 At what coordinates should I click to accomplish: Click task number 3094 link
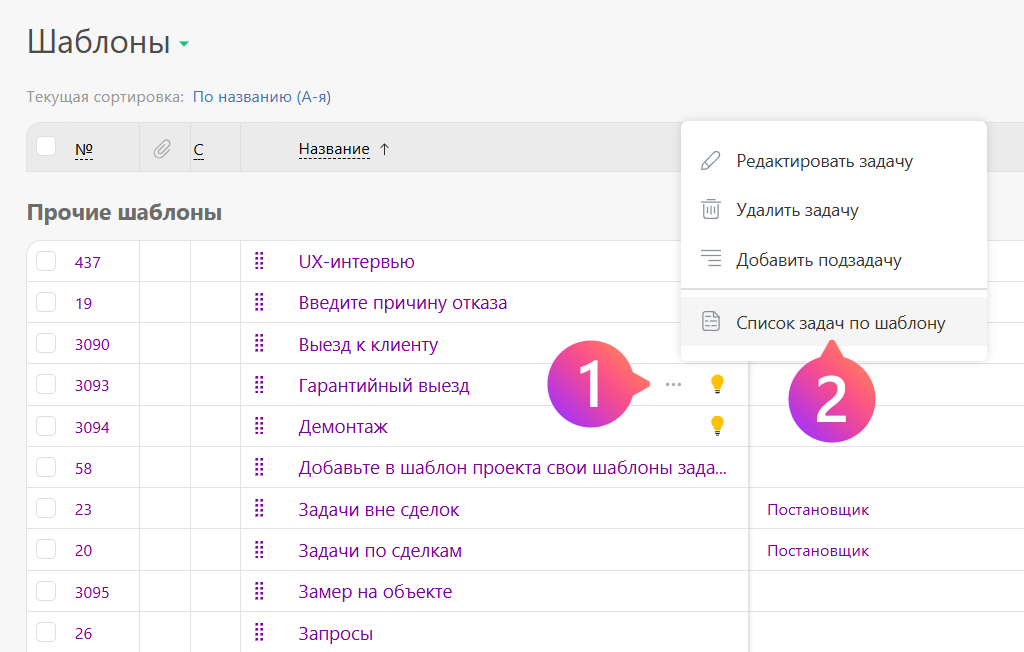pos(92,427)
